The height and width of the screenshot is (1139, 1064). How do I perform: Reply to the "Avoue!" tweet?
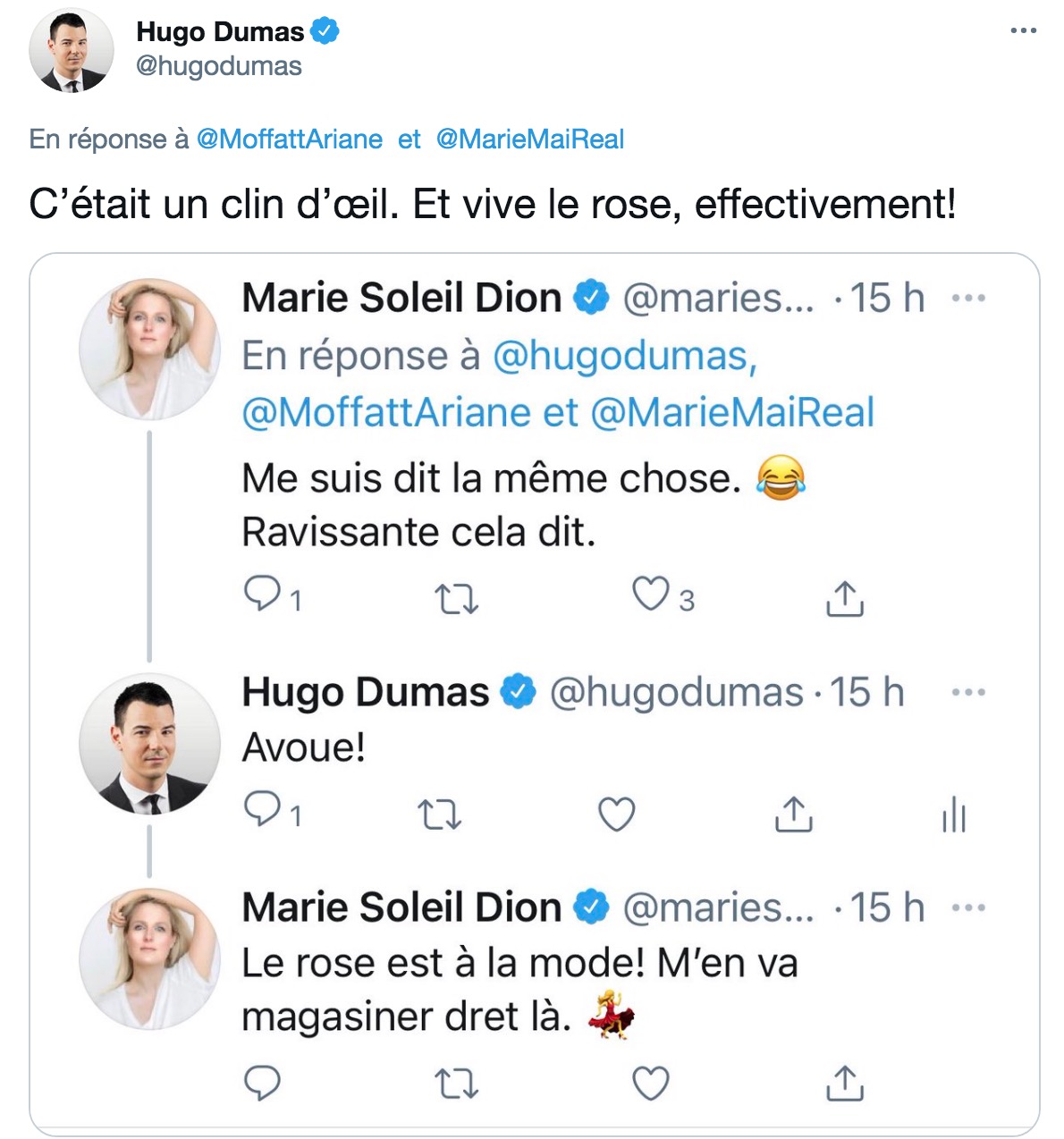coord(262,811)
